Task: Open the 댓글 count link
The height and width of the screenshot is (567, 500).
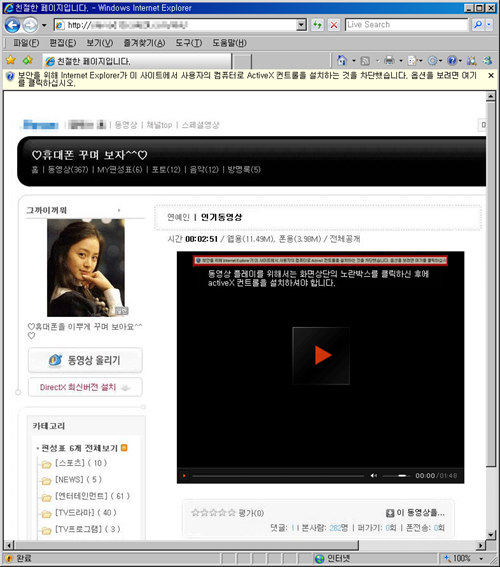Action: (x=282, y=528)
